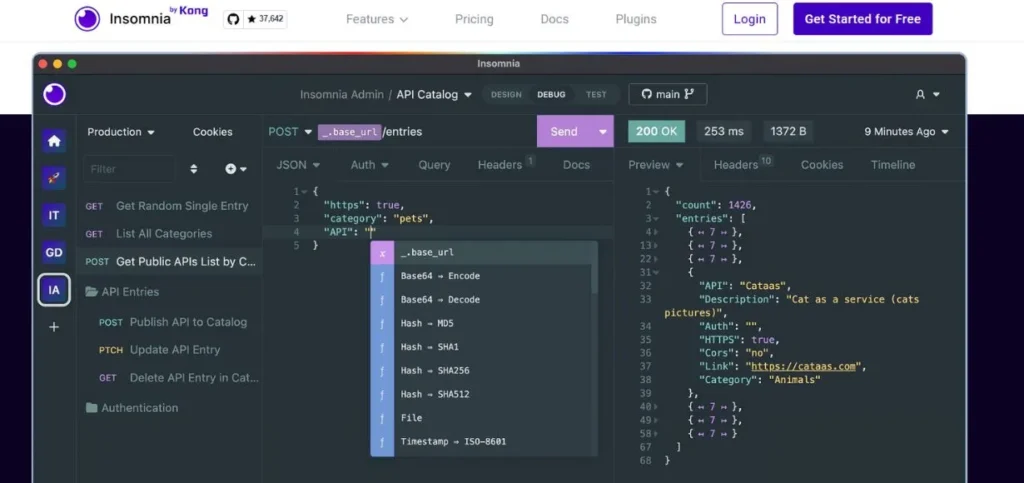Choose Base64 Decode from autocomplete
This screenshot has height=483, width=1024.
click(481, 300)
